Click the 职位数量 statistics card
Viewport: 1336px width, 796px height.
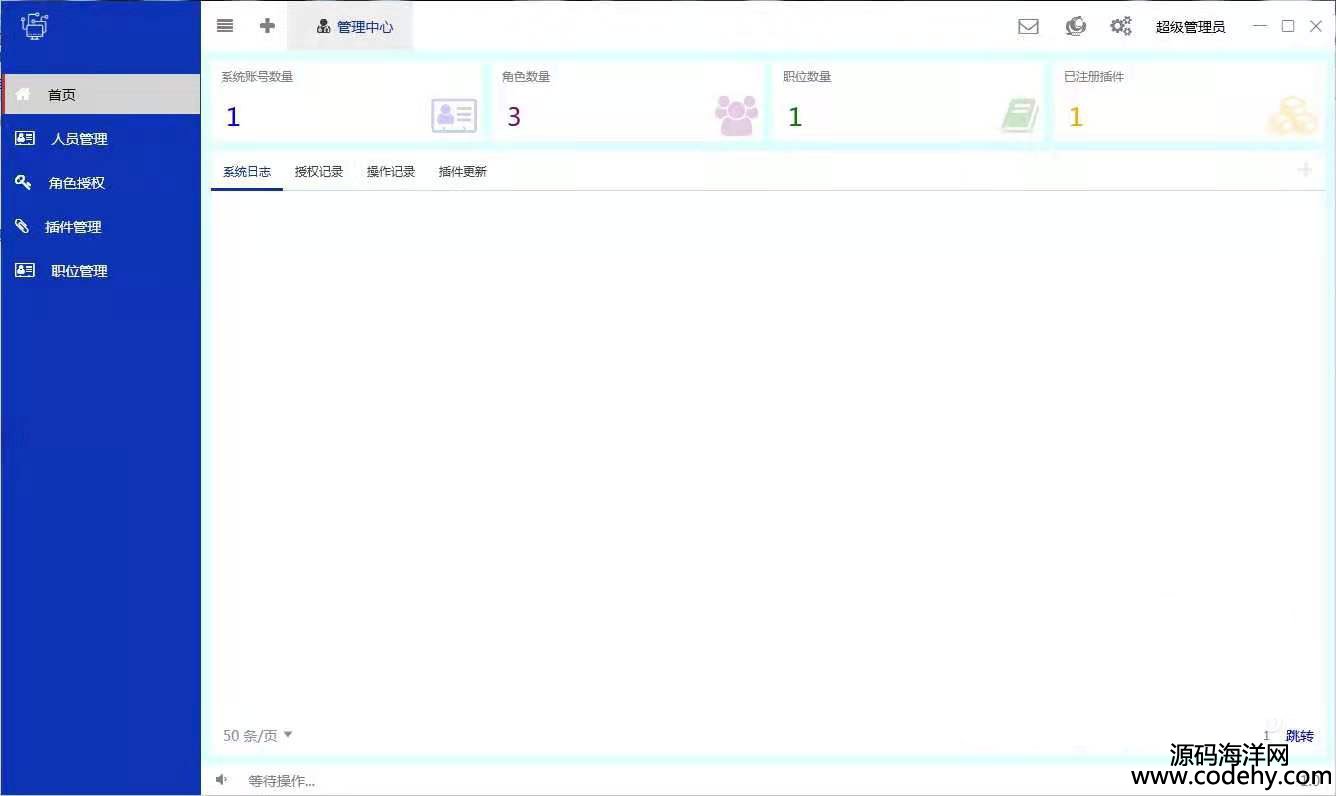(x=907, y=102)
